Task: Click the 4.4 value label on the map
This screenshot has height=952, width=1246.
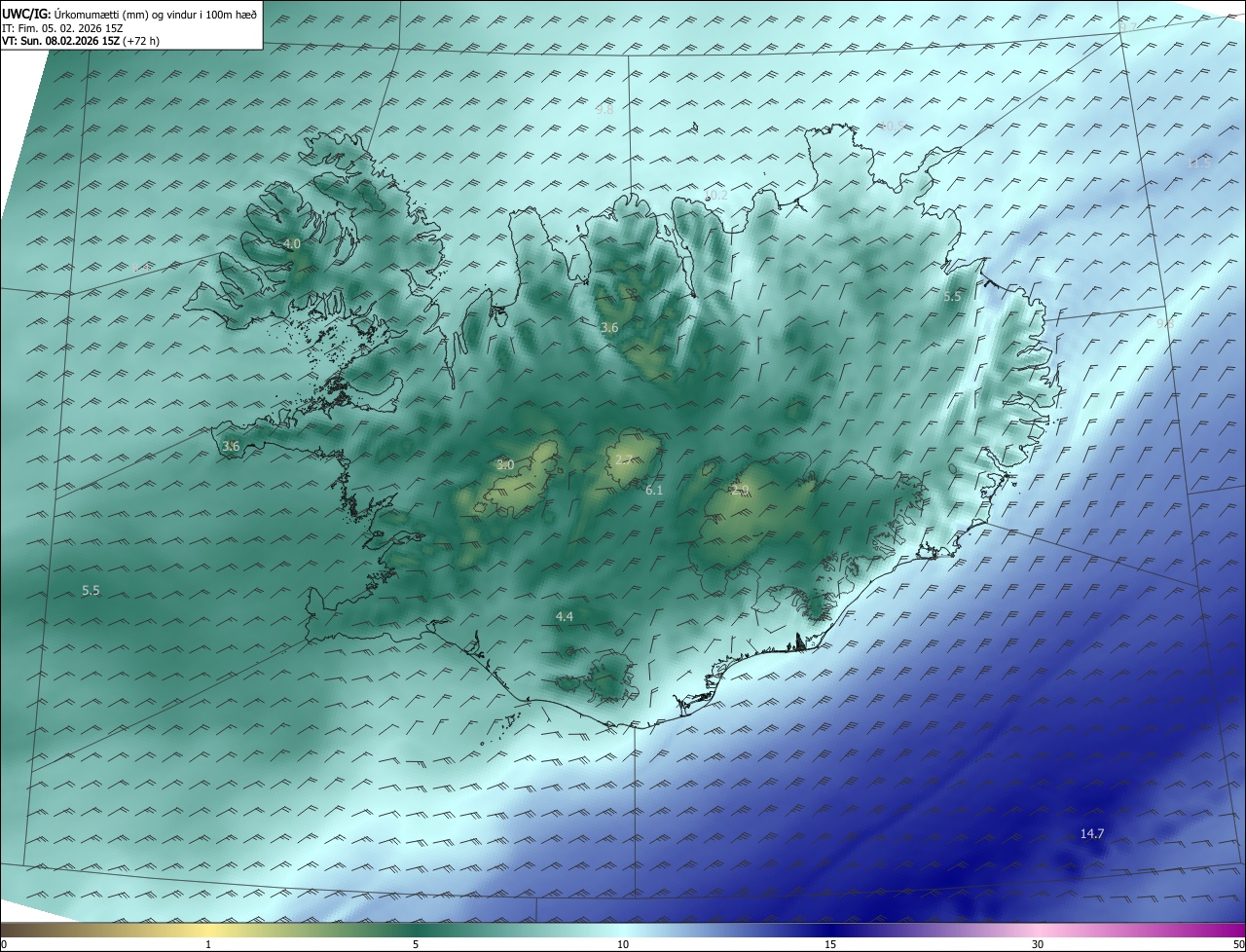Action: point(565,617)
